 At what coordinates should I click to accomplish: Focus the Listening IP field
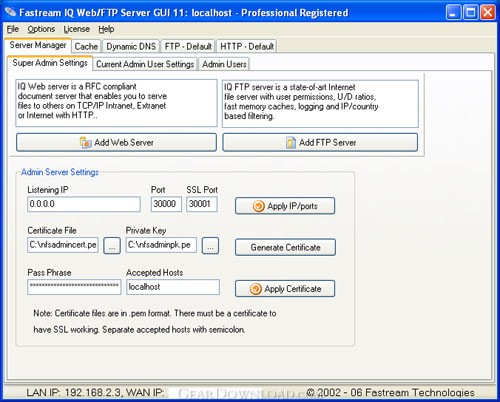(84, 204)
